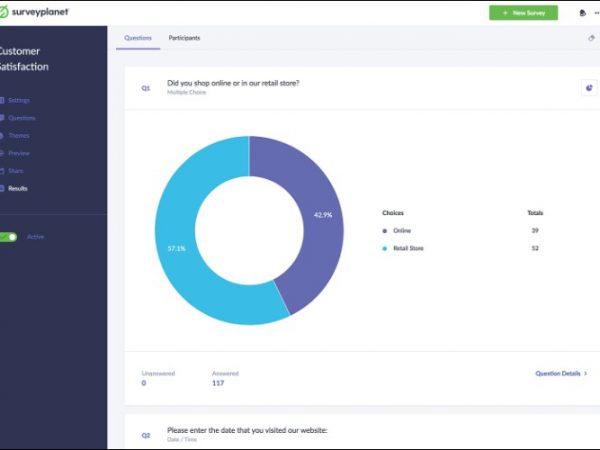Select Results in the sidebar
600x450 pixels.
(x=18, y=188)
